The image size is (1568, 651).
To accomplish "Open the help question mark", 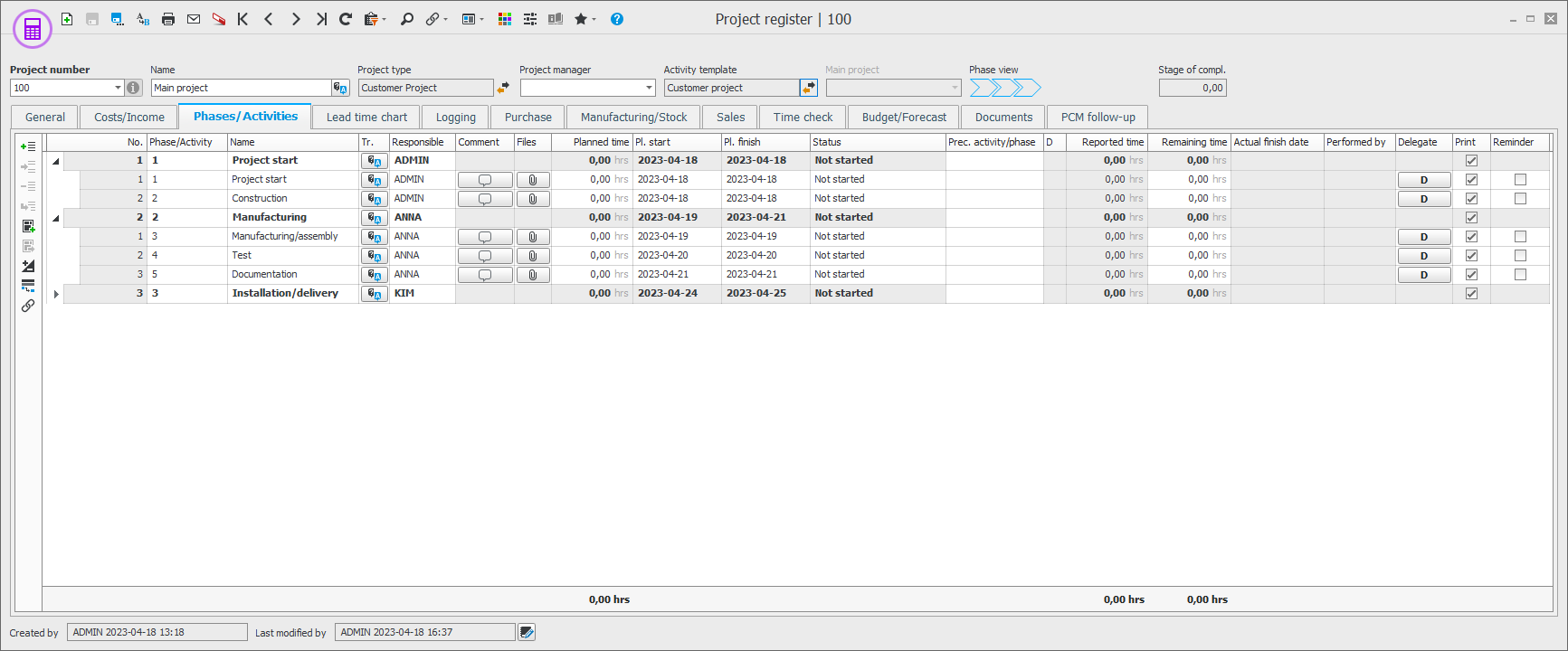I will (x=617, y=19).
